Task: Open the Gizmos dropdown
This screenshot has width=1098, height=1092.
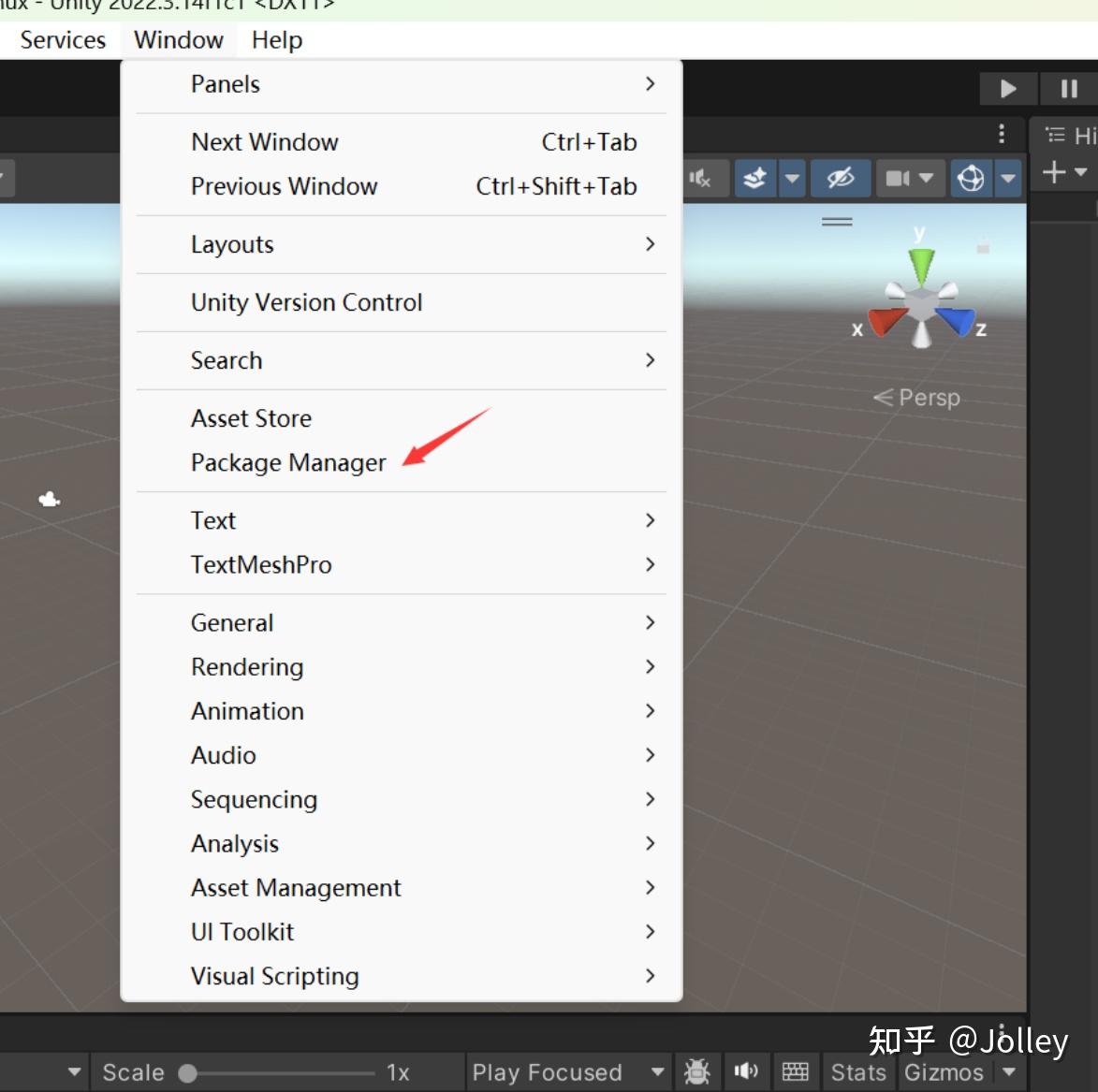Action: [1010, 1072]
